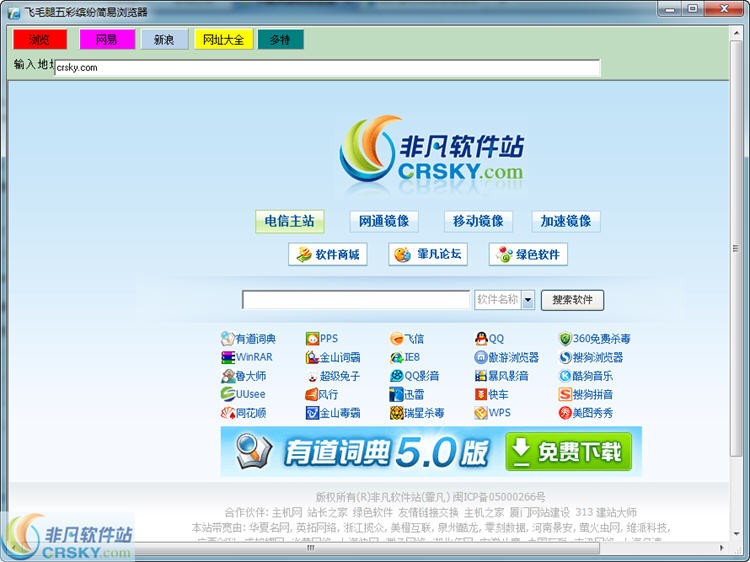Click the scroll up arrow
The image size is (750, 562).
click(x=736, y=33)
